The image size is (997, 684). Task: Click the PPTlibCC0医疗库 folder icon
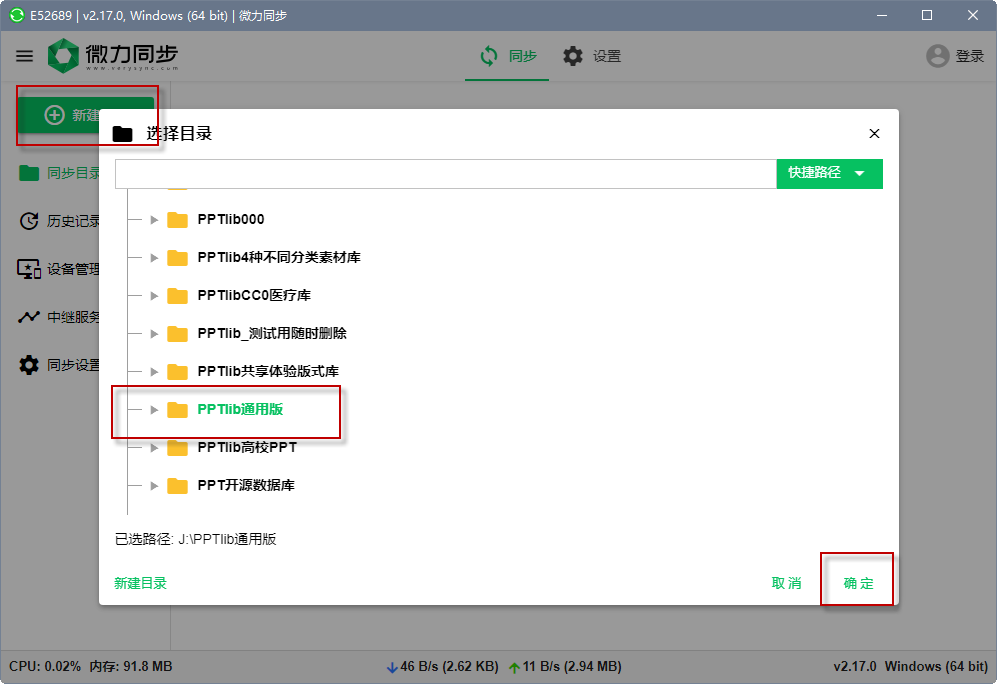[177, 296]
